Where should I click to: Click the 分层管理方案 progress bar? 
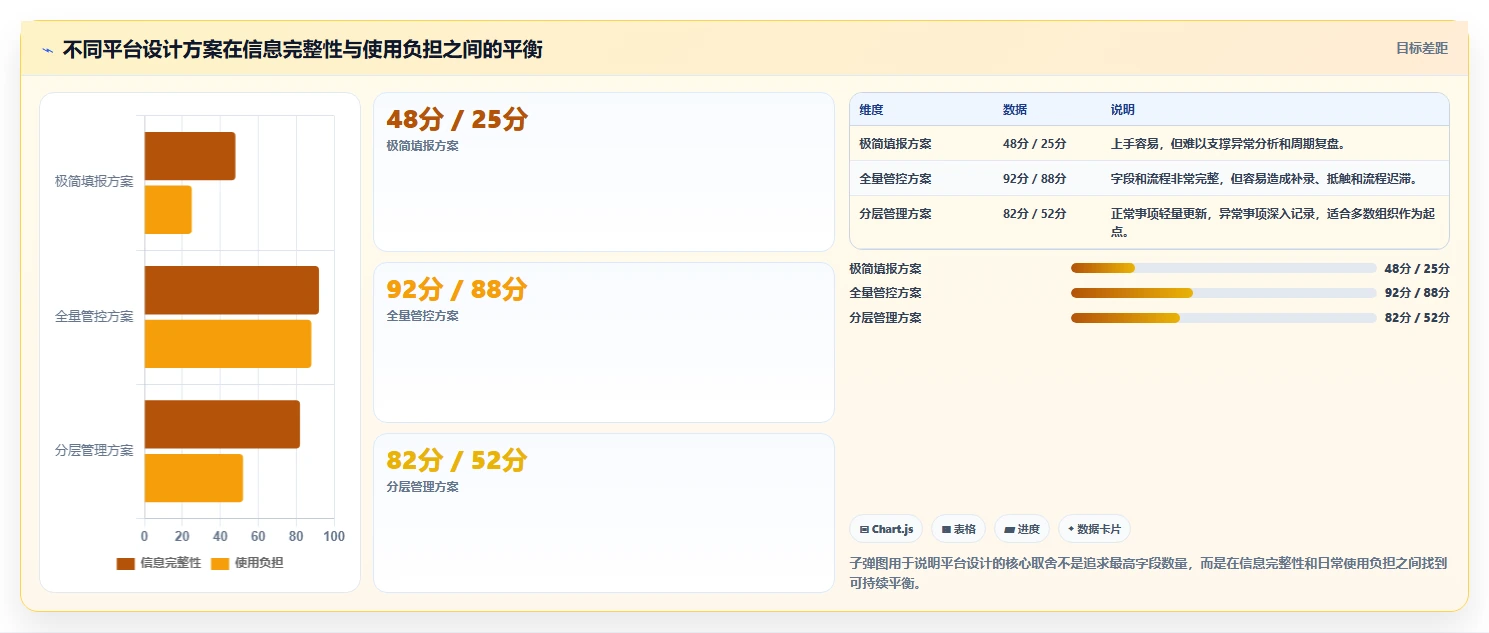click(1224, 318)
